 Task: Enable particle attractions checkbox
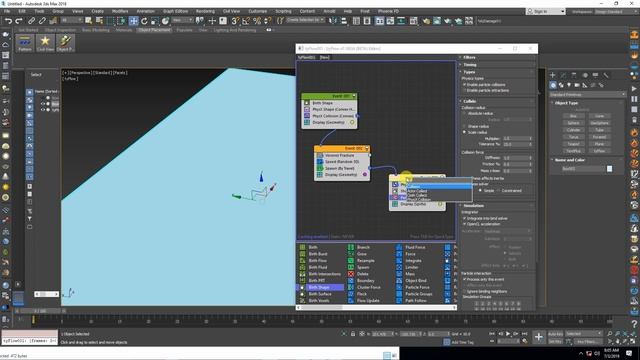(464, 90)
